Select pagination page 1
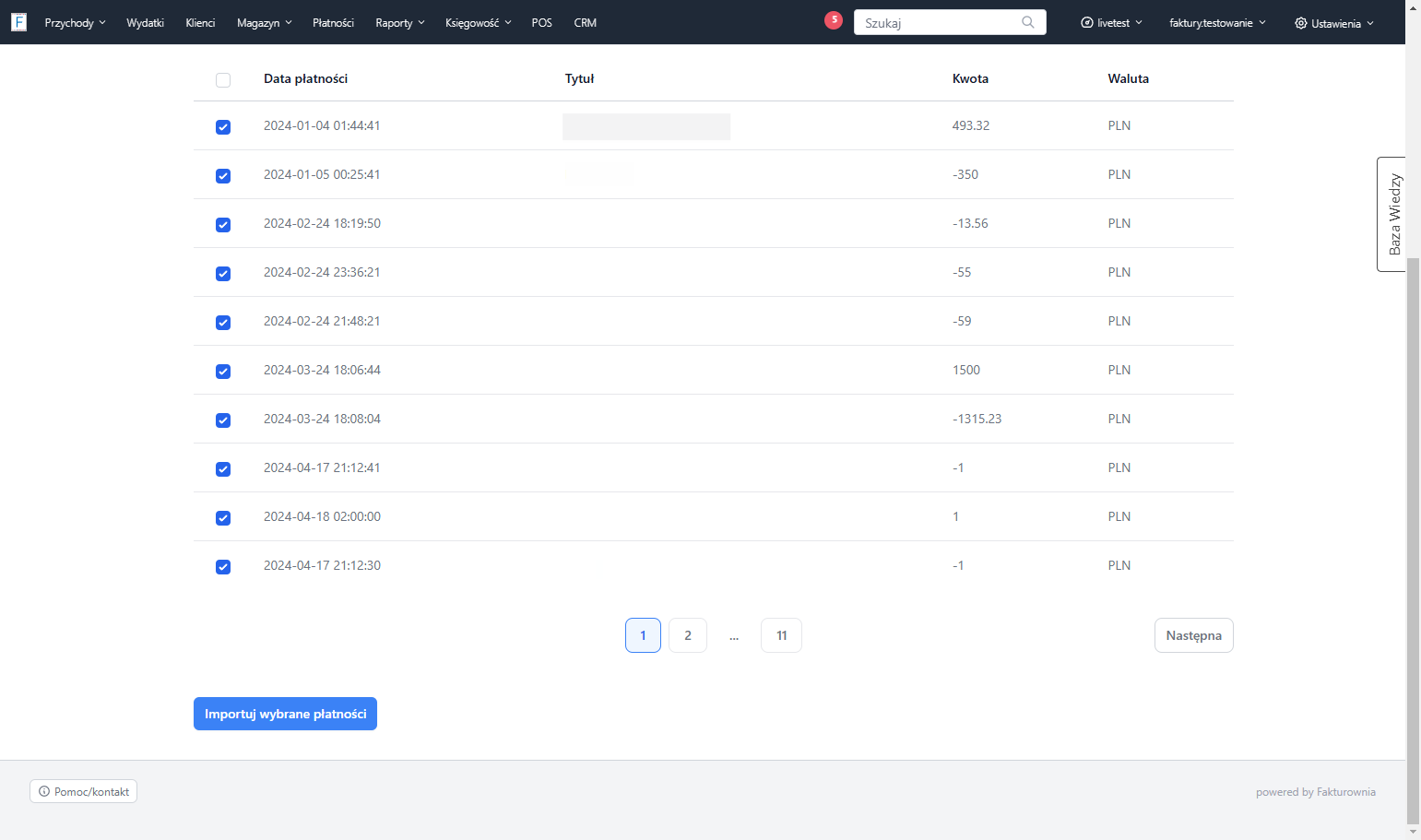The width and height of the screenshot is (1421, 840). coord(643,635)
